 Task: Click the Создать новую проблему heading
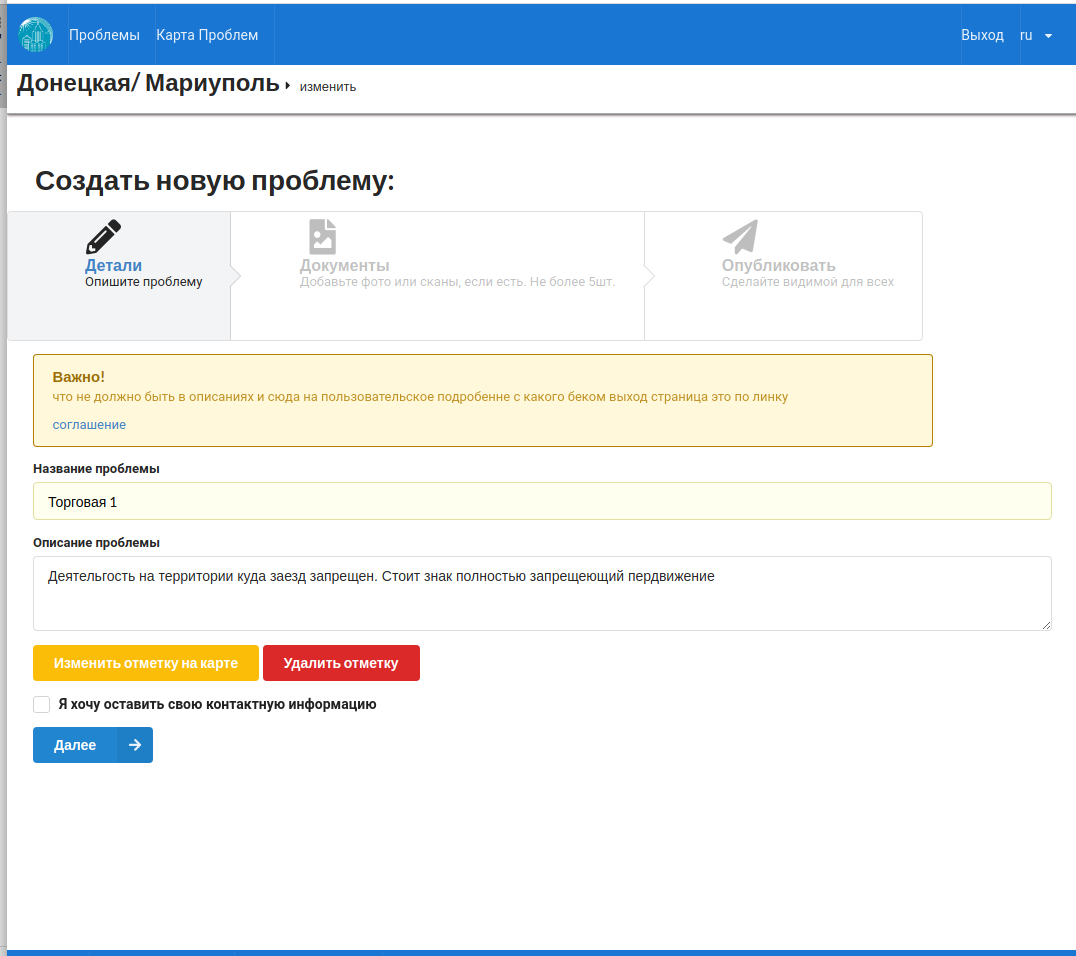pyautogui.click(x=215, y=180)
